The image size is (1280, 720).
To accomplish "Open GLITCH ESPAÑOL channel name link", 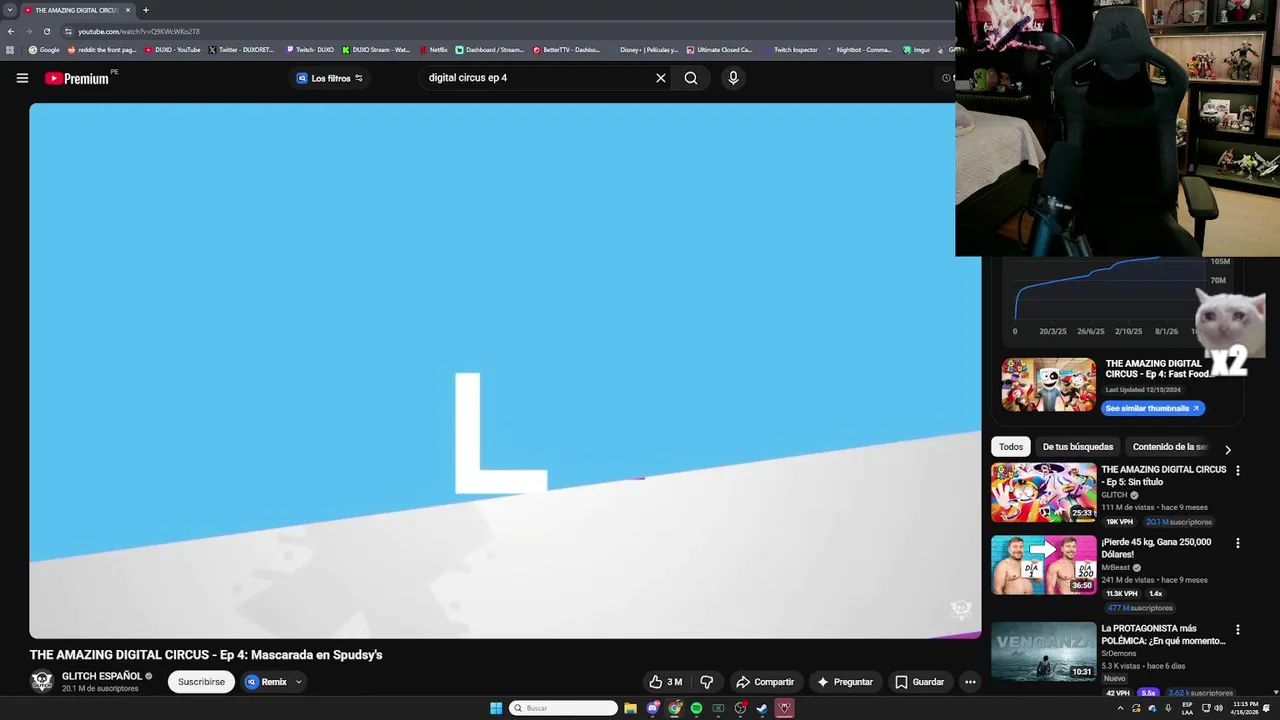I will (102, 676).
